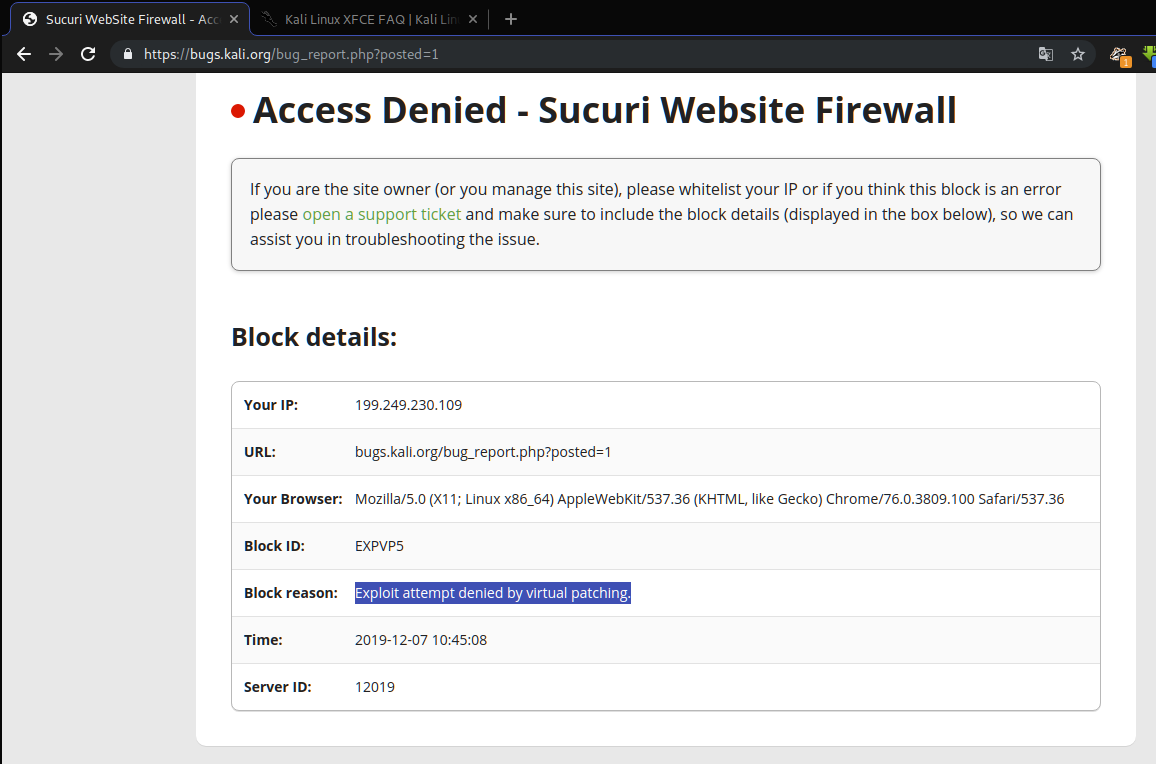Click the Block ID value EXPVP5
1156x764 pixels.
tap(379, 546)
